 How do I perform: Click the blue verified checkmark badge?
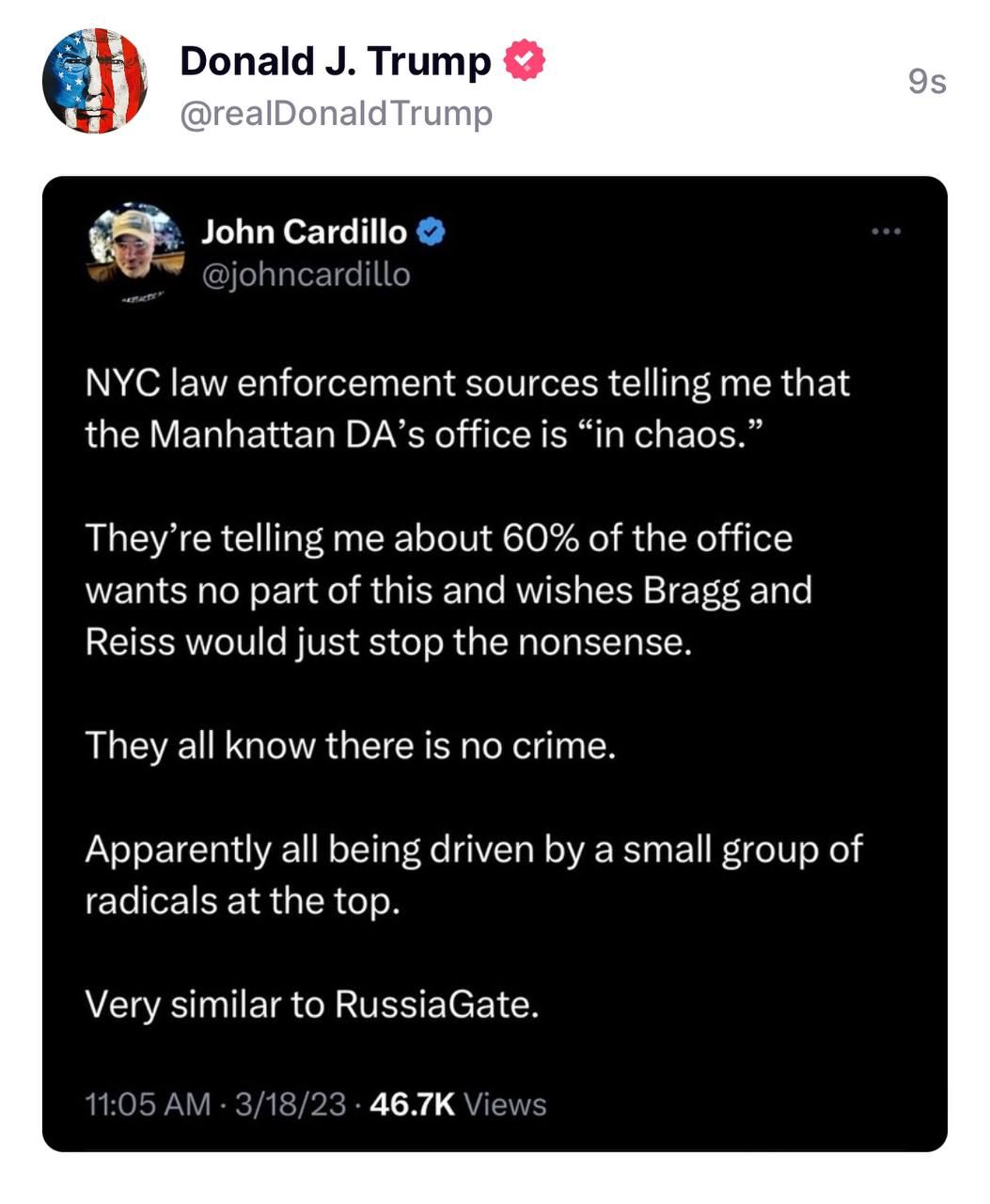click(431, 231)
